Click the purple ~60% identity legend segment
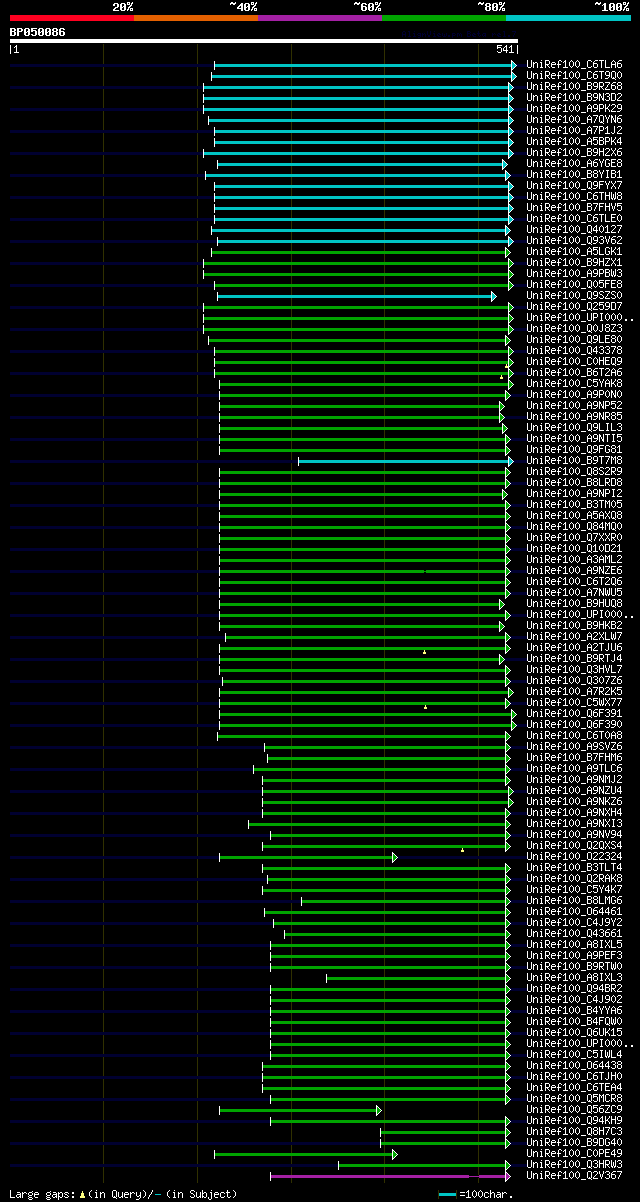This screenshot has height=1202, width=640. point(319,18)
